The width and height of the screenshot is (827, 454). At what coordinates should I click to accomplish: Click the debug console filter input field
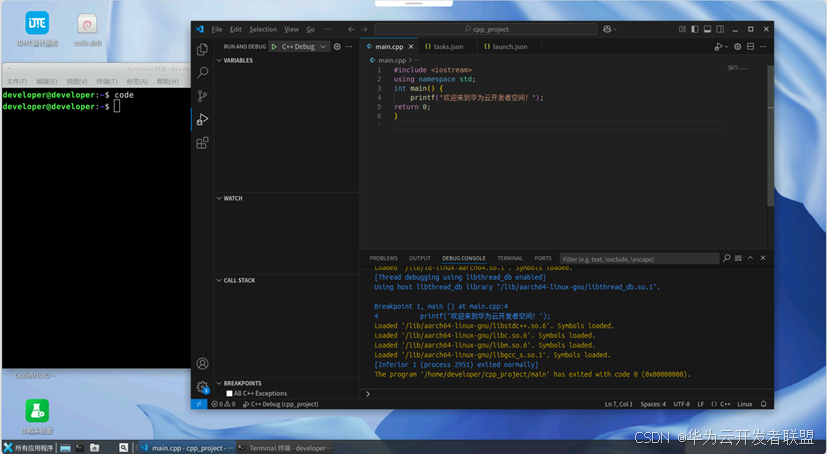click(639, 258)
